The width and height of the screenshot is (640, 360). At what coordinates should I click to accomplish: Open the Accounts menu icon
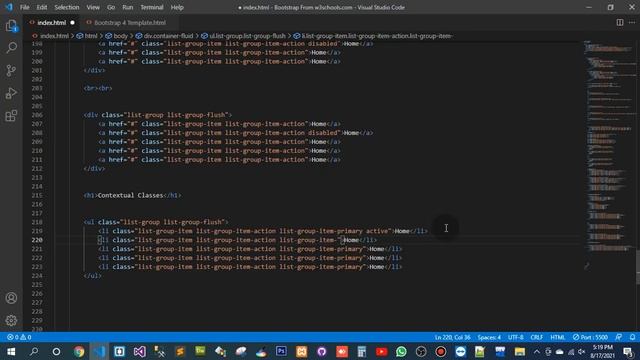click(x=11, y=298)
